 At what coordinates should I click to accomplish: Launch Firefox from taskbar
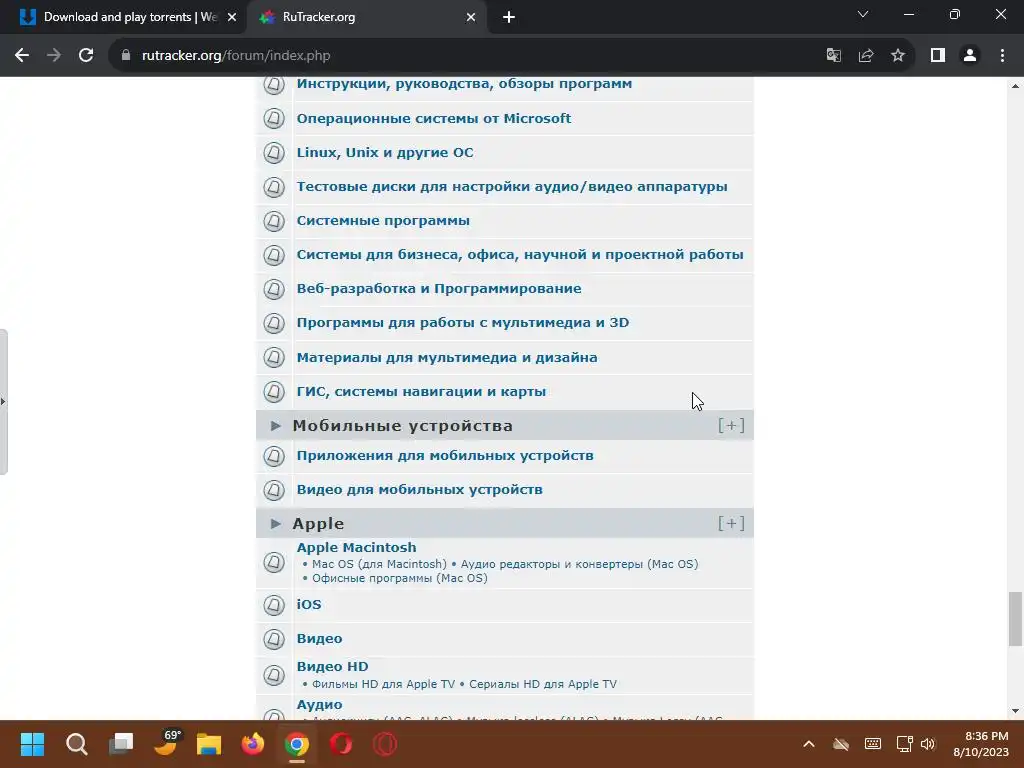(x=253, y=744)
